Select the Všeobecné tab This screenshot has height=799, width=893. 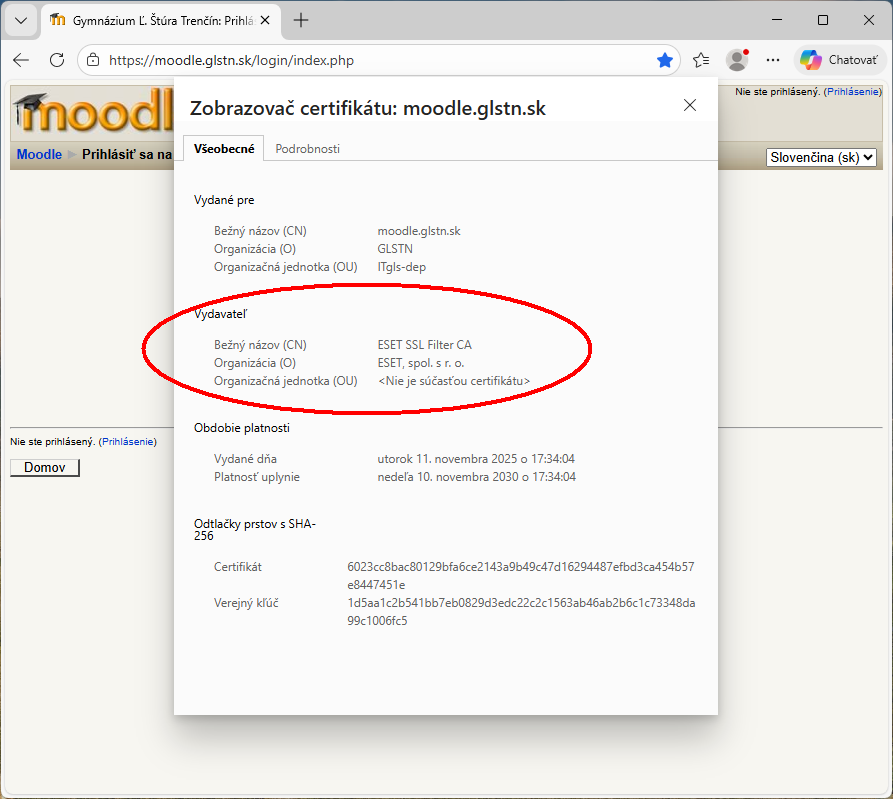pos(222,149)
